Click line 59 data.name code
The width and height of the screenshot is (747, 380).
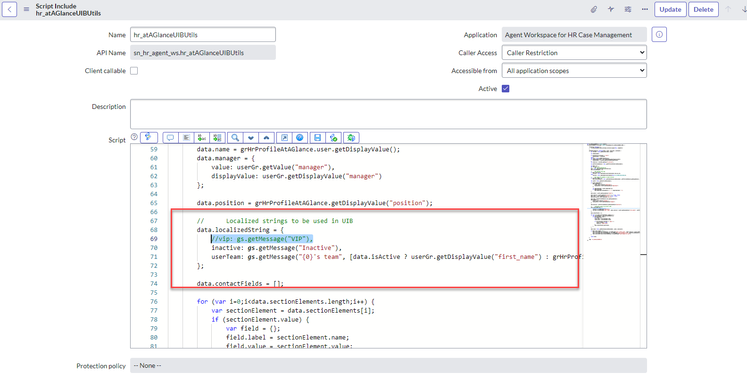tap(298, 149)
